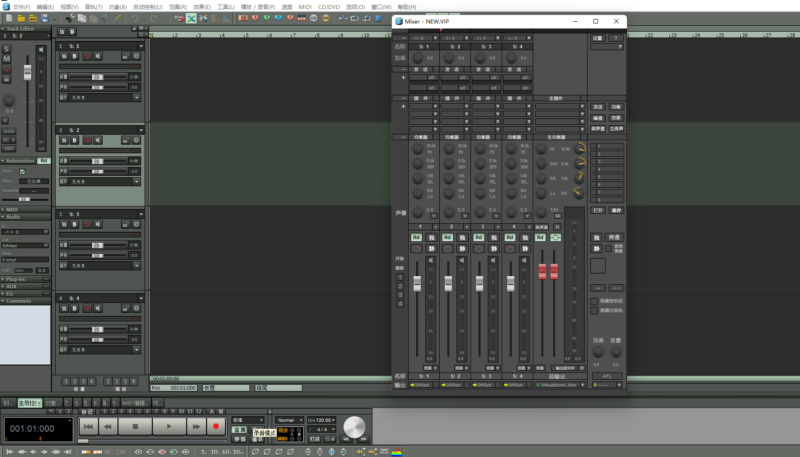Viewport: 800px width, 457px height.
Task: Open the track 1 header dropdown arrow
Action: pyautogui.click(x=141, y=46)
